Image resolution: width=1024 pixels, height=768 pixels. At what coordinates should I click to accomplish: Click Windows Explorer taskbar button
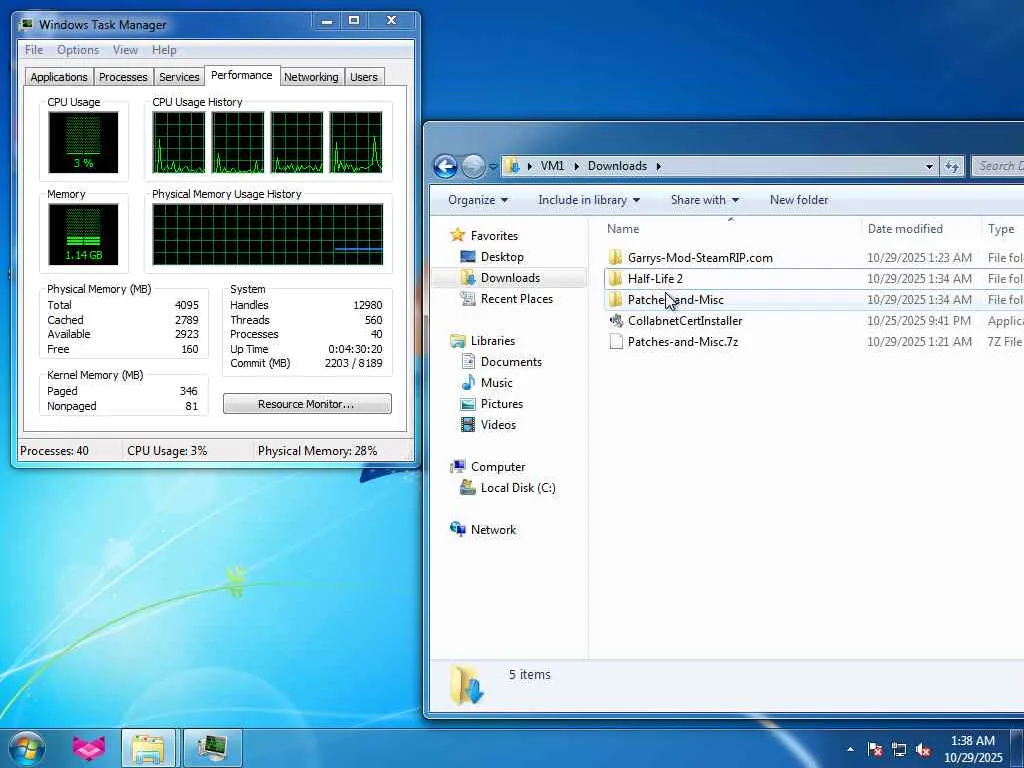click(x=148, y=748)
